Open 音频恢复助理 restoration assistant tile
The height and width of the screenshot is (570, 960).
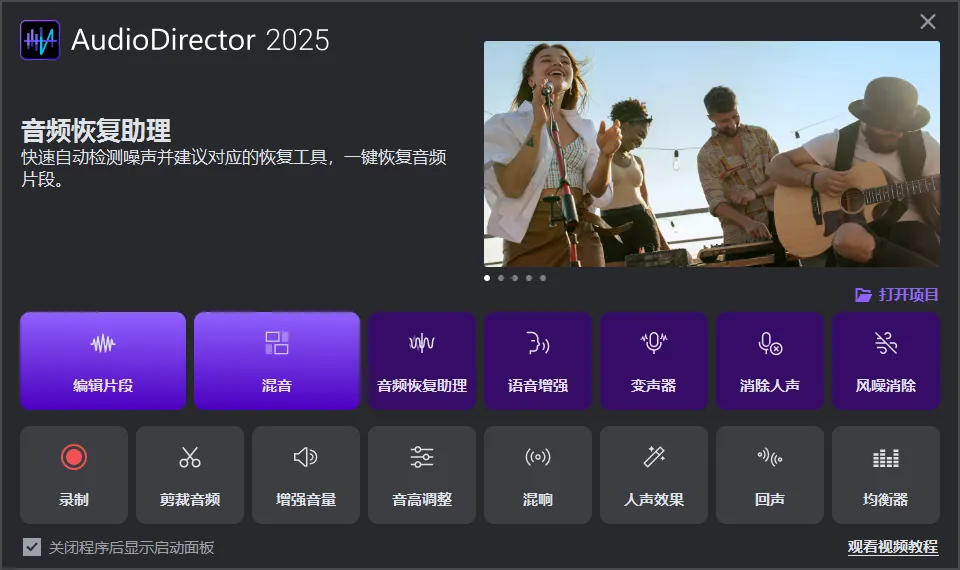tap(422, 361)
